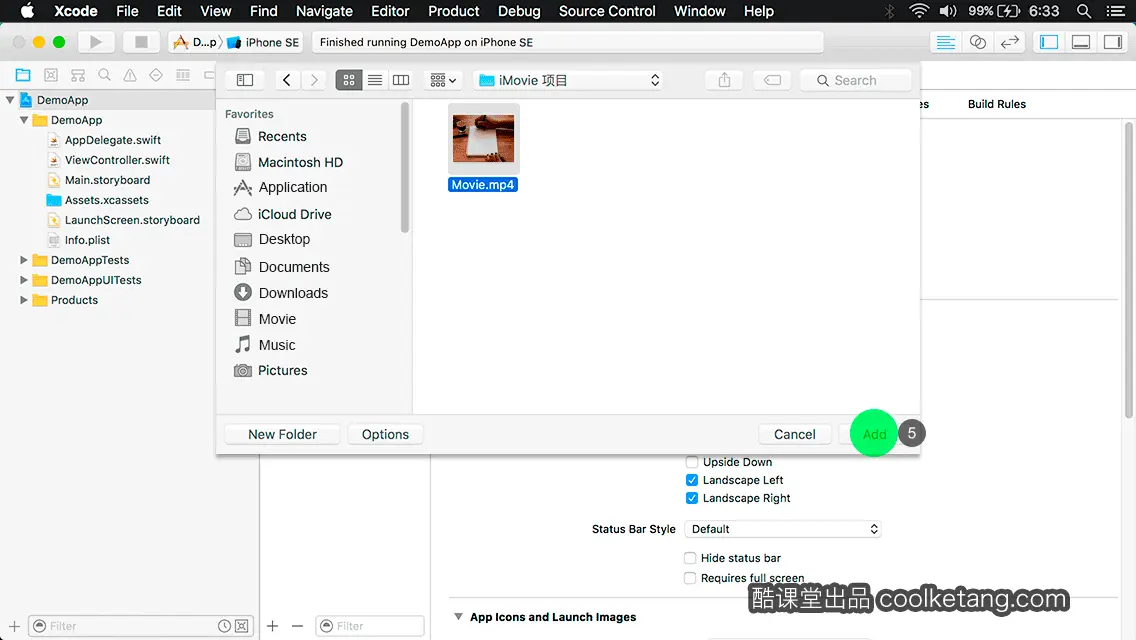The width and height of the screenshot is (1136, 640).
Task: Switch file dialog to list view
Action: coord(375,80)
